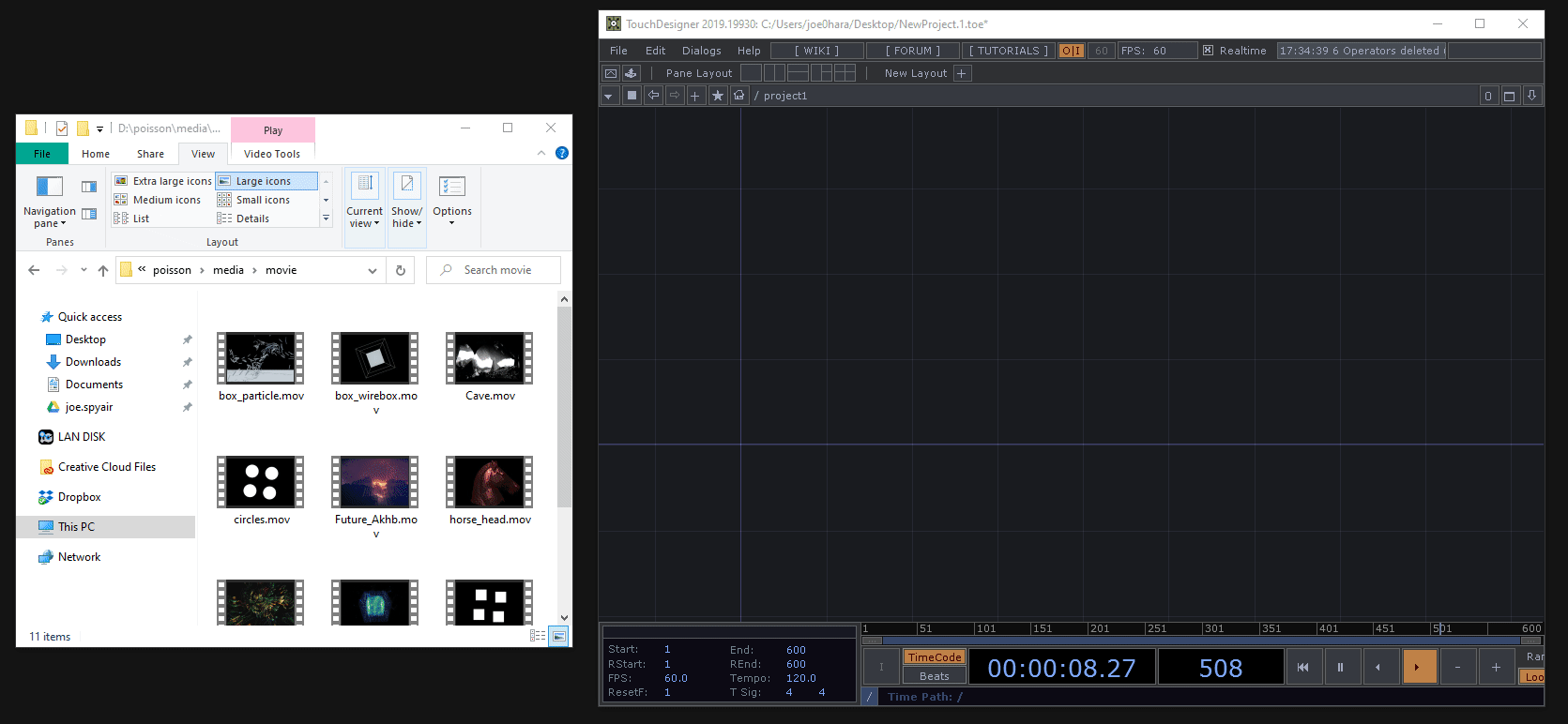1568x724 pixels.
Task: Click the bookmark star icon in TouchDesigner
Action: [718, 96]
